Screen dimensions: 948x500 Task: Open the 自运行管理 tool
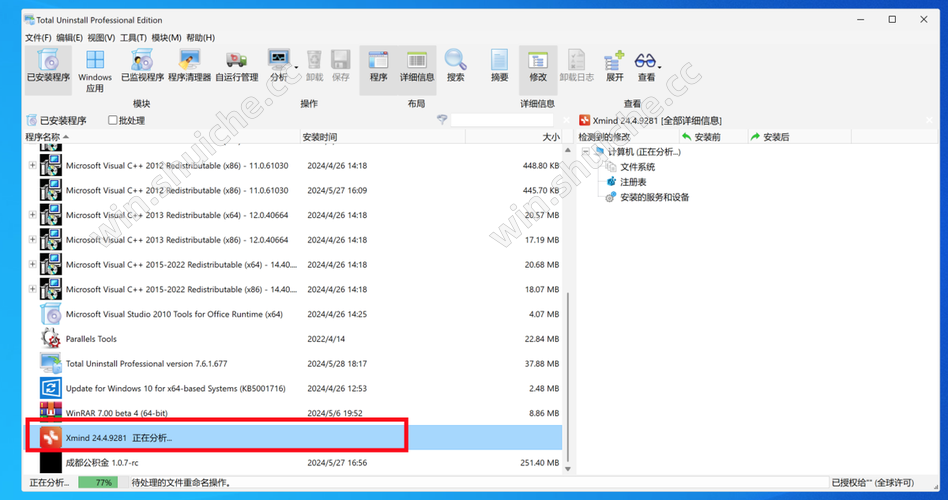(236, 67)
